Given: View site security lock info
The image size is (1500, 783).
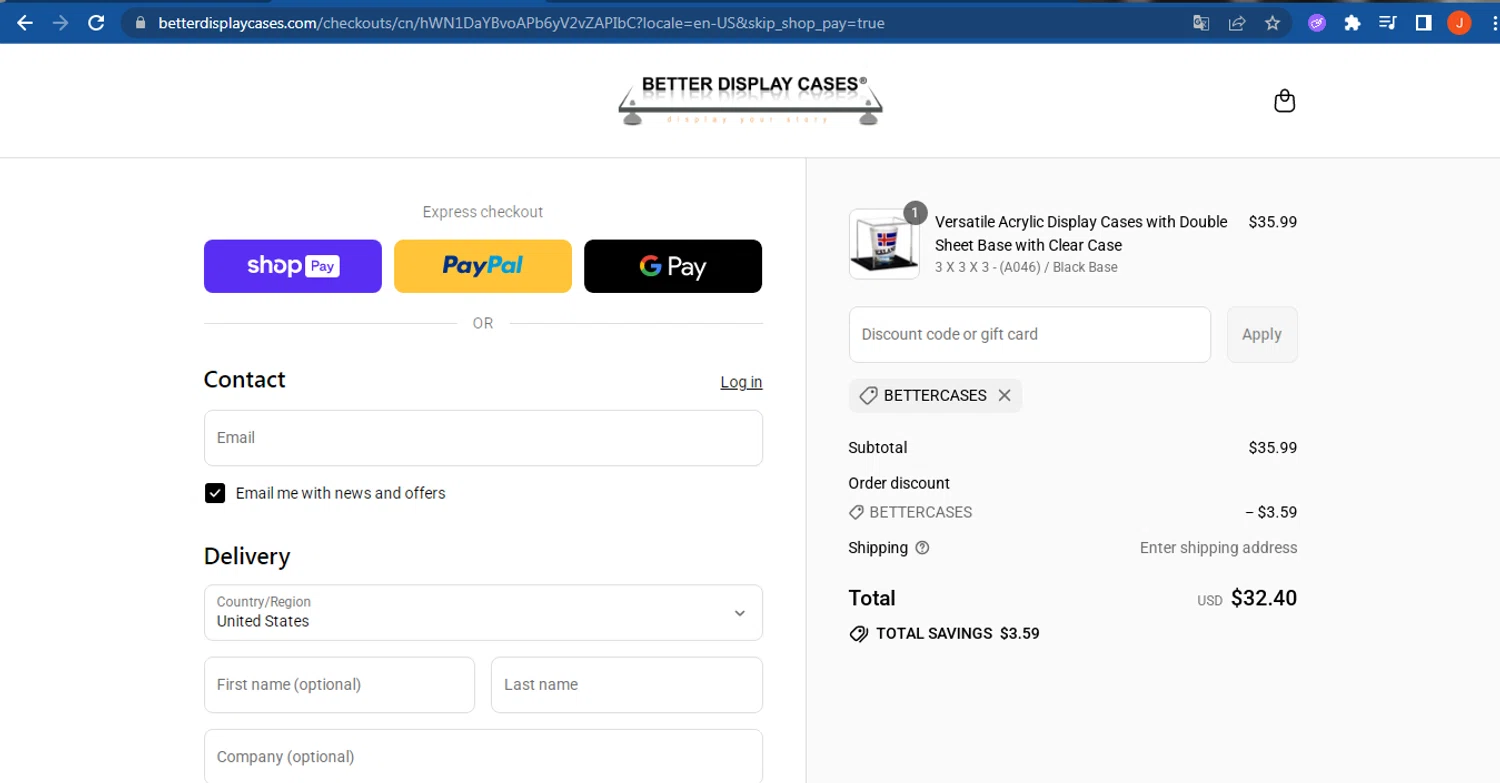Looking at the screenshot, I should click(x=140, y=22).
